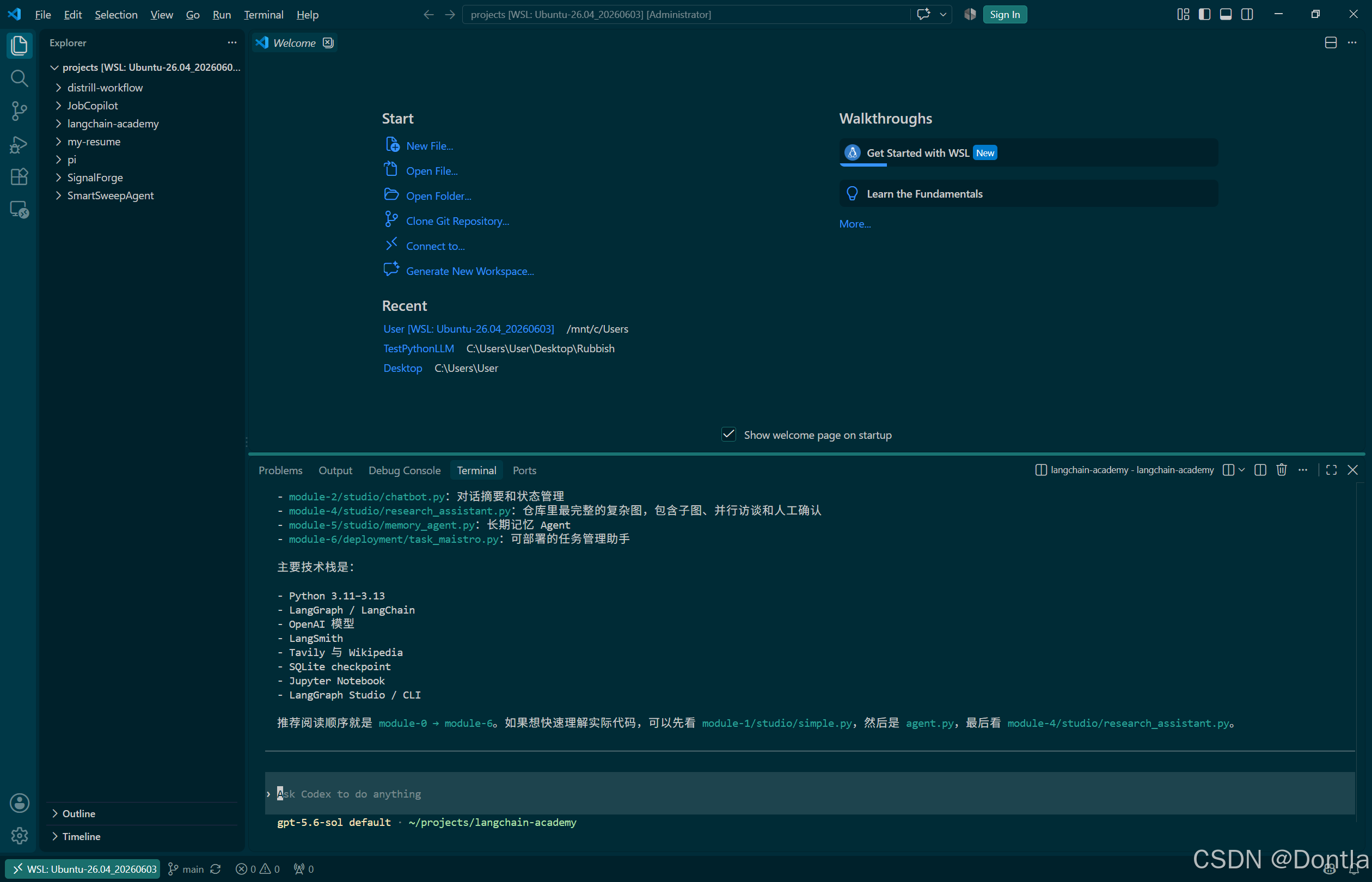Screen dimensions: 1372x882
Task: Open the Accounts menu icon
Action: [20, 803]
